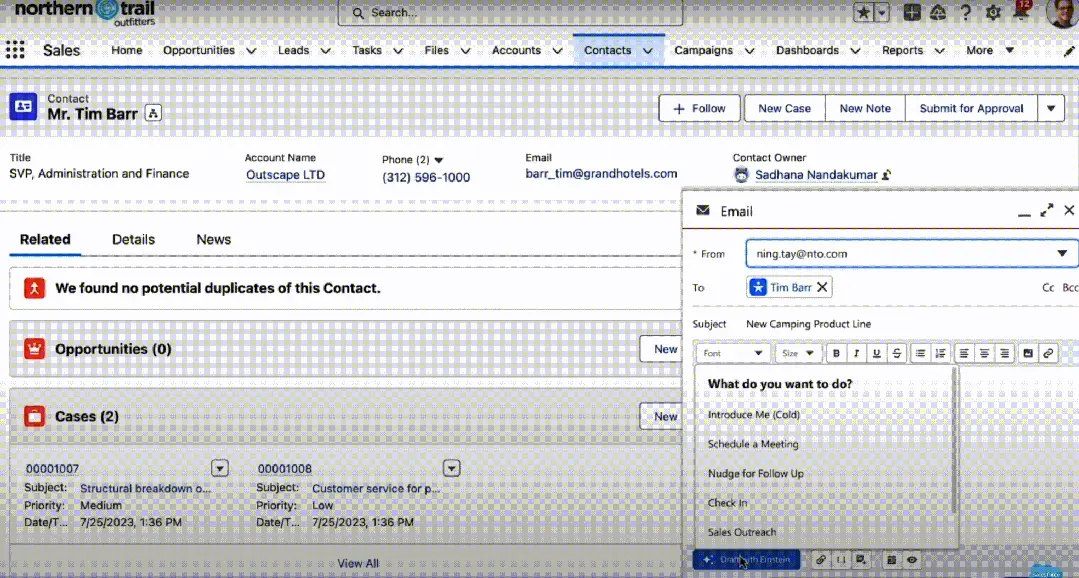Insert a merge field with the braces icon
1079x578 pixels.
click(x=841, y=560)
